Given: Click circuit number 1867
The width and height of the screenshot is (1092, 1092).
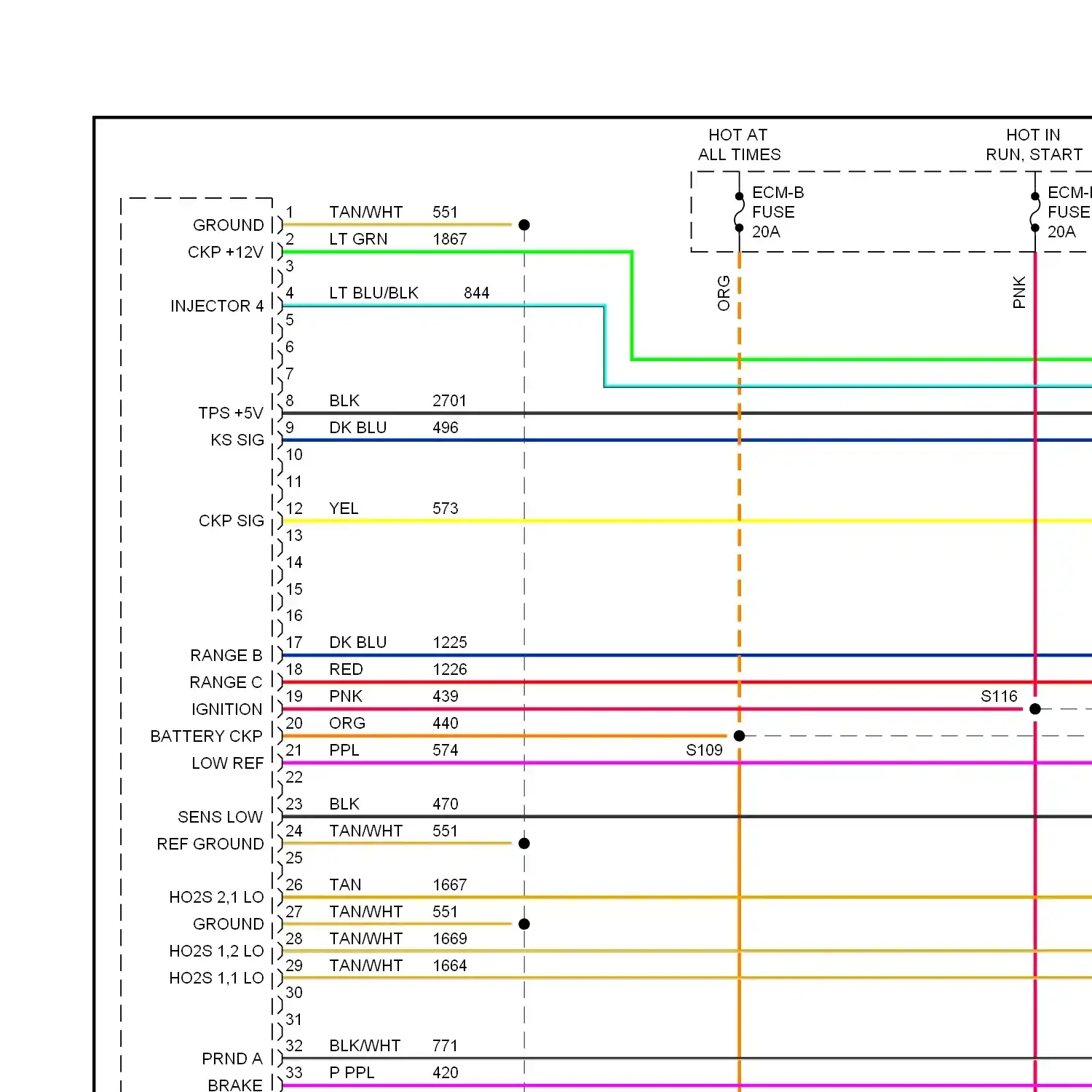Looking at the screenshot, I should tap(450, 239).
